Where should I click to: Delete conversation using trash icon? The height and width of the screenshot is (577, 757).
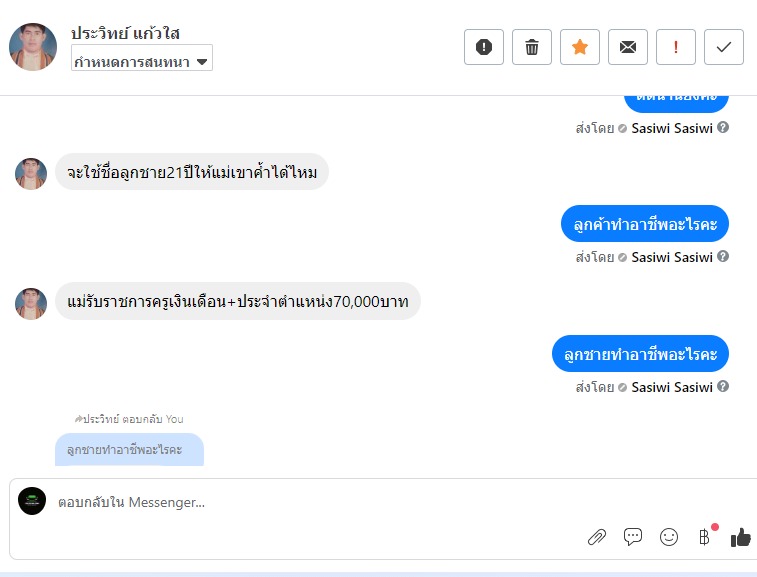coord(532,47)
